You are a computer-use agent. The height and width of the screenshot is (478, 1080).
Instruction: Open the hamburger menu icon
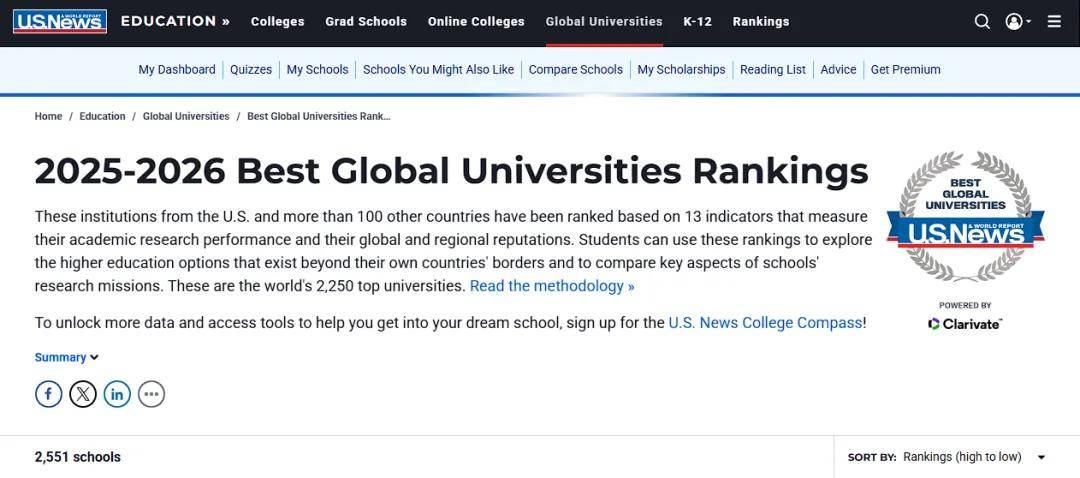pos(1054,21)
